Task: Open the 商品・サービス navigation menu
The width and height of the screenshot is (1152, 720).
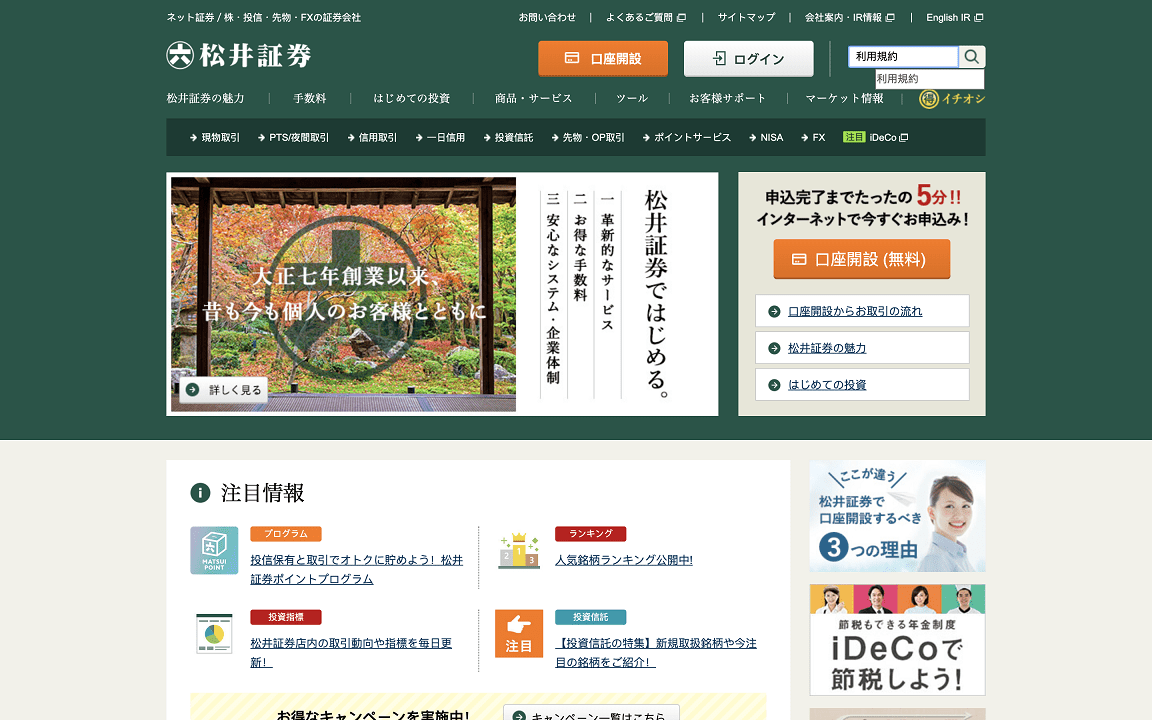Action: click(533, 98)
